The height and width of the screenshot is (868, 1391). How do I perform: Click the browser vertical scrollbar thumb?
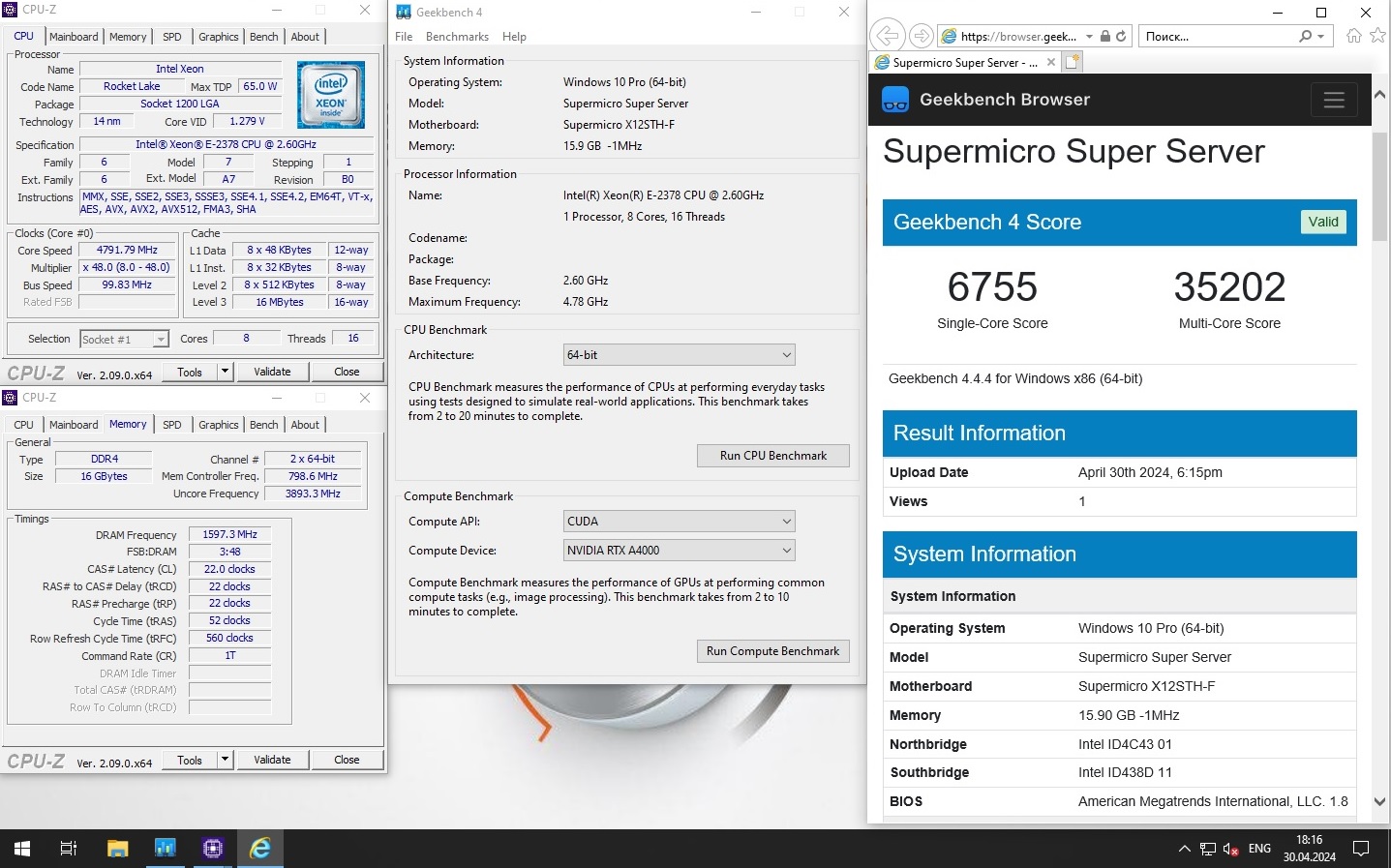[x=1380, y=186]
